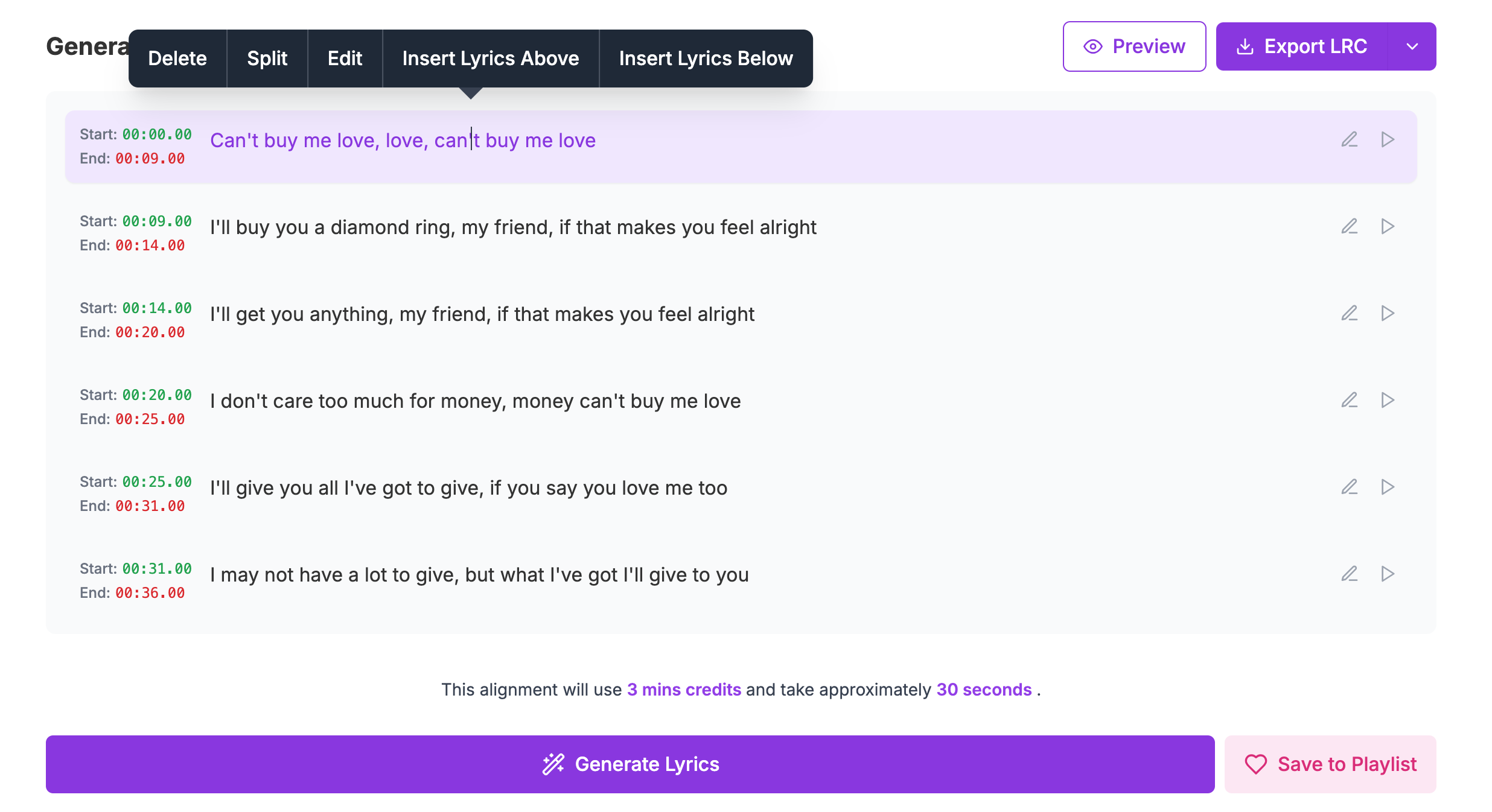1492x812 pixels.
Task: Play the "I may not have a lot to give" line
Action: tap(1388, 574)
